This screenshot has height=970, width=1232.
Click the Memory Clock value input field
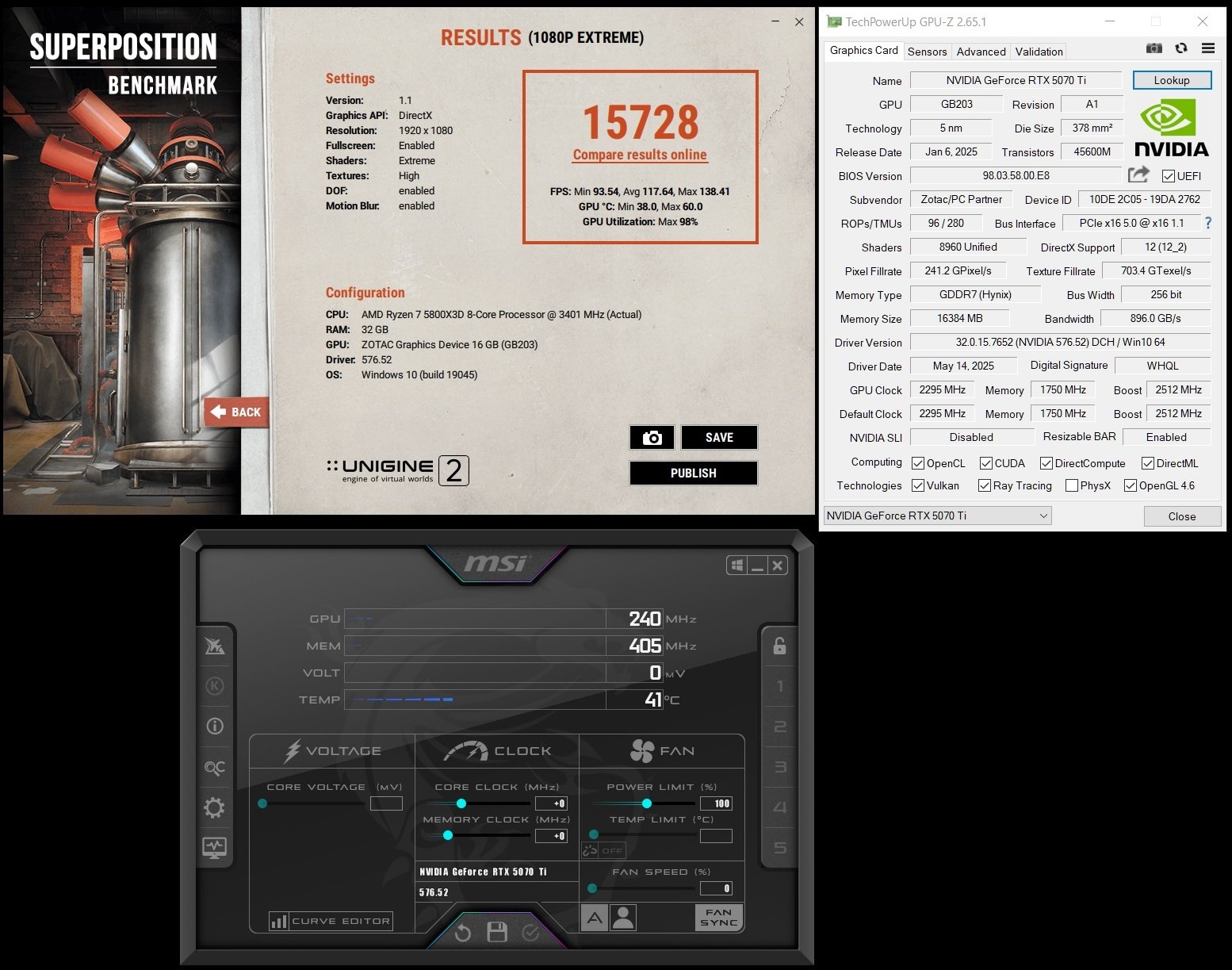551,836
